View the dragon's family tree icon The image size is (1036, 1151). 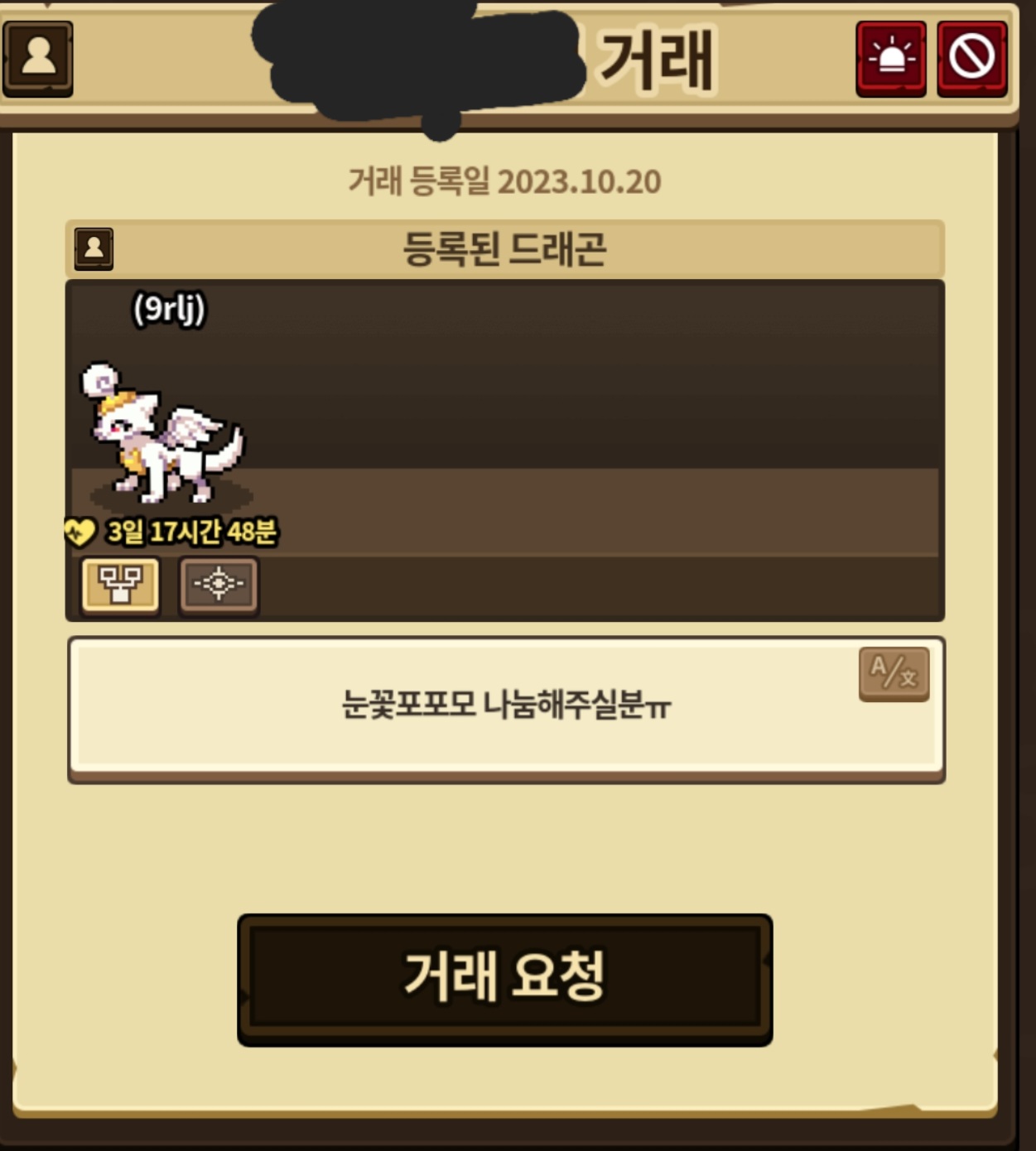(120, 585)
